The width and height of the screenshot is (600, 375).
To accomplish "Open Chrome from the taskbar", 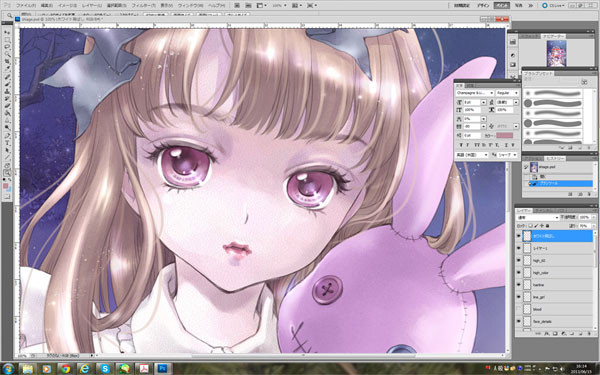I will click(x=65, y=369).
